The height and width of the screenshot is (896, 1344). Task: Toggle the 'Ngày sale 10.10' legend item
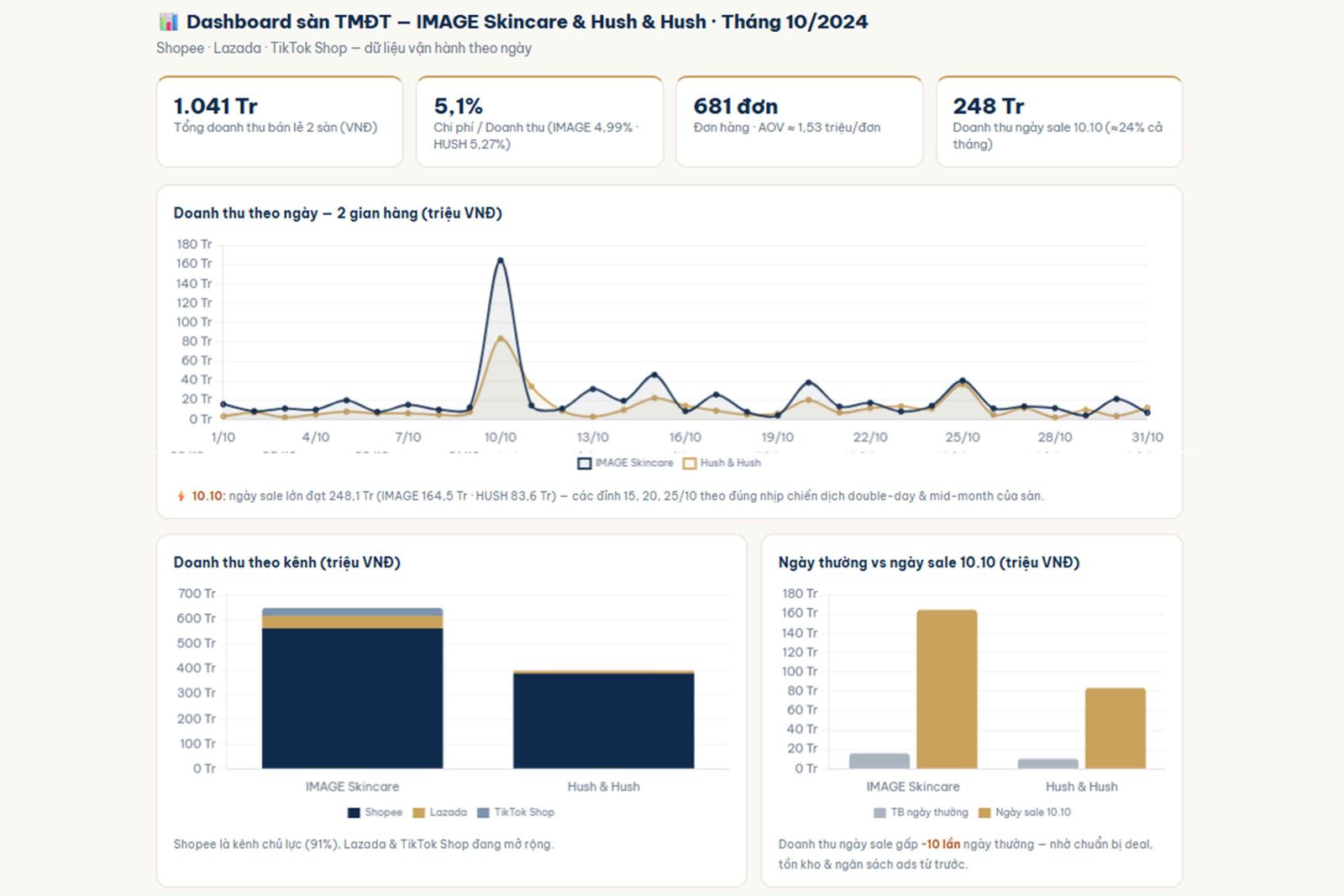1025,812
